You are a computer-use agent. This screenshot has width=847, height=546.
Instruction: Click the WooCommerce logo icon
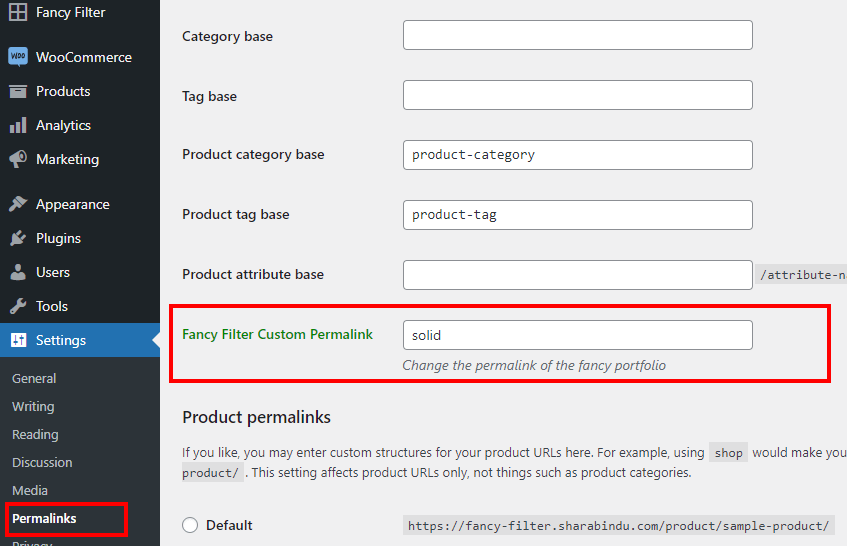point(18,57)
